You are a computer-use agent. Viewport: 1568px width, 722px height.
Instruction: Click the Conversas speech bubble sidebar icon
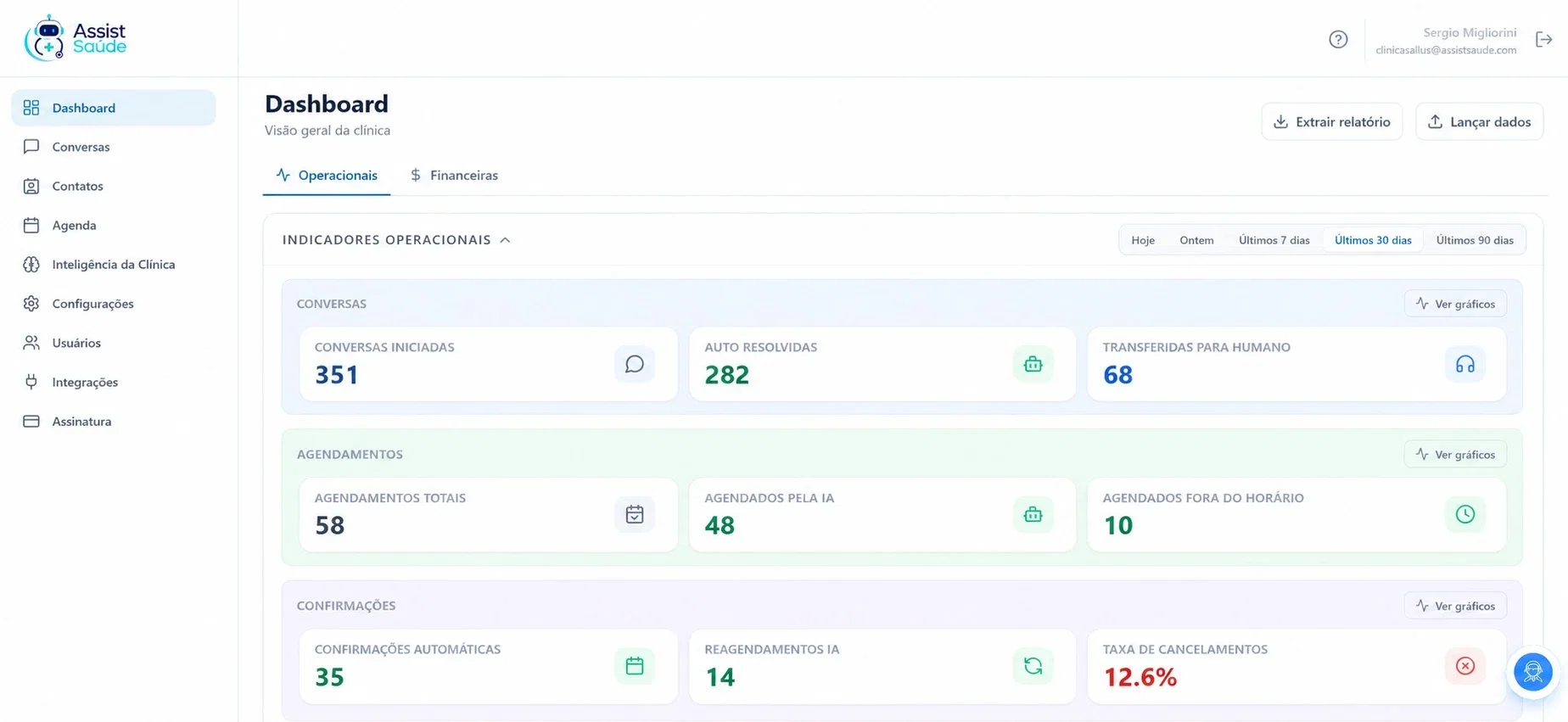coord(31,147)
